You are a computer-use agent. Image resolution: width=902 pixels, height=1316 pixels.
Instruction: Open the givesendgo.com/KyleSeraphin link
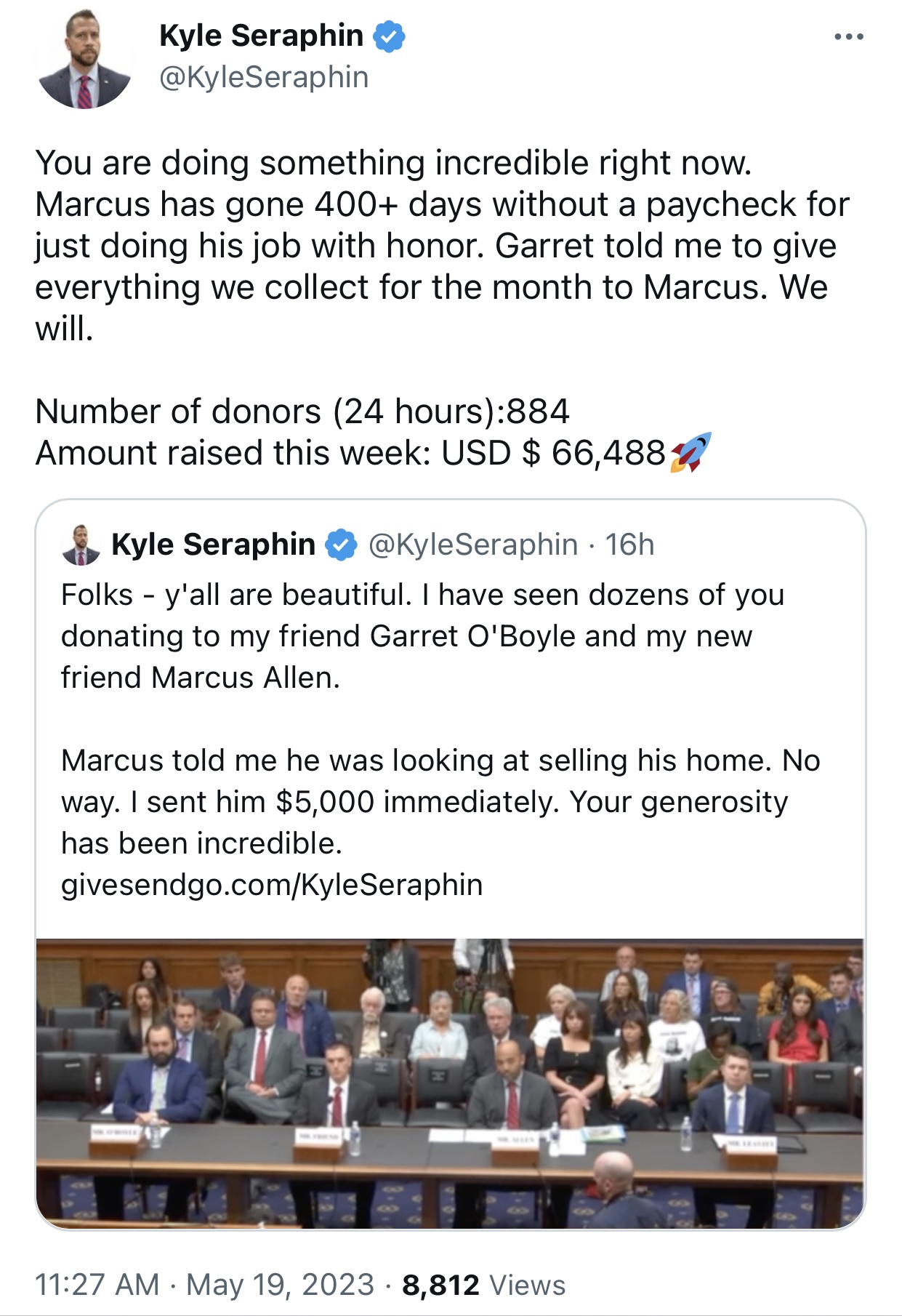(x=272, y=885)
